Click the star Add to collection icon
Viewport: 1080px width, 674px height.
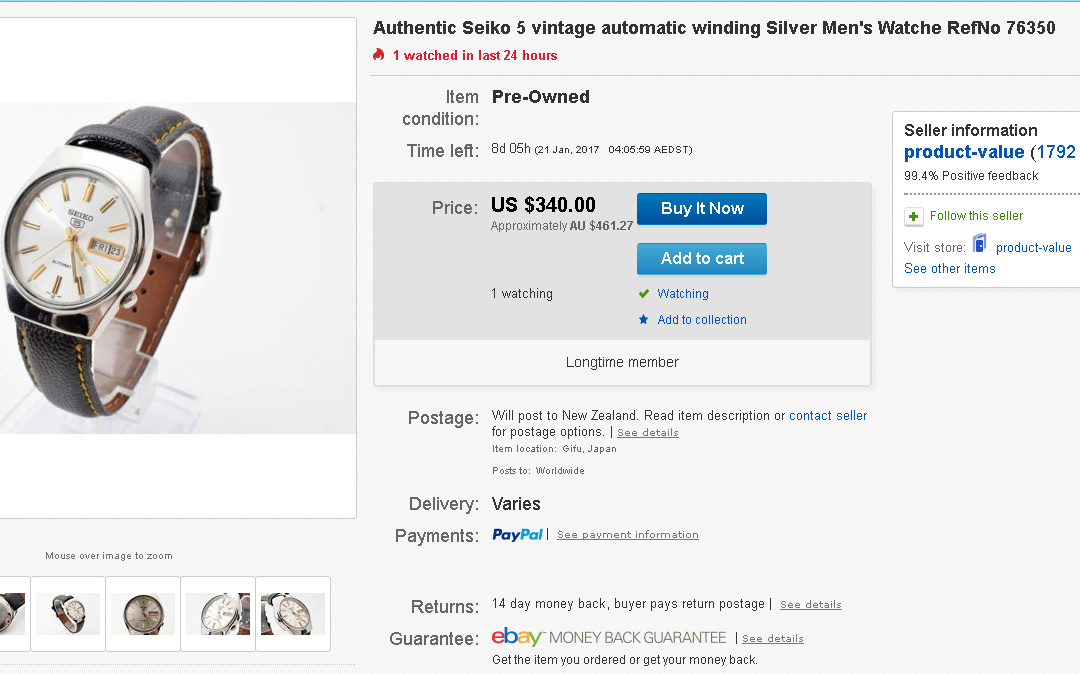click(x=644, y=320)
